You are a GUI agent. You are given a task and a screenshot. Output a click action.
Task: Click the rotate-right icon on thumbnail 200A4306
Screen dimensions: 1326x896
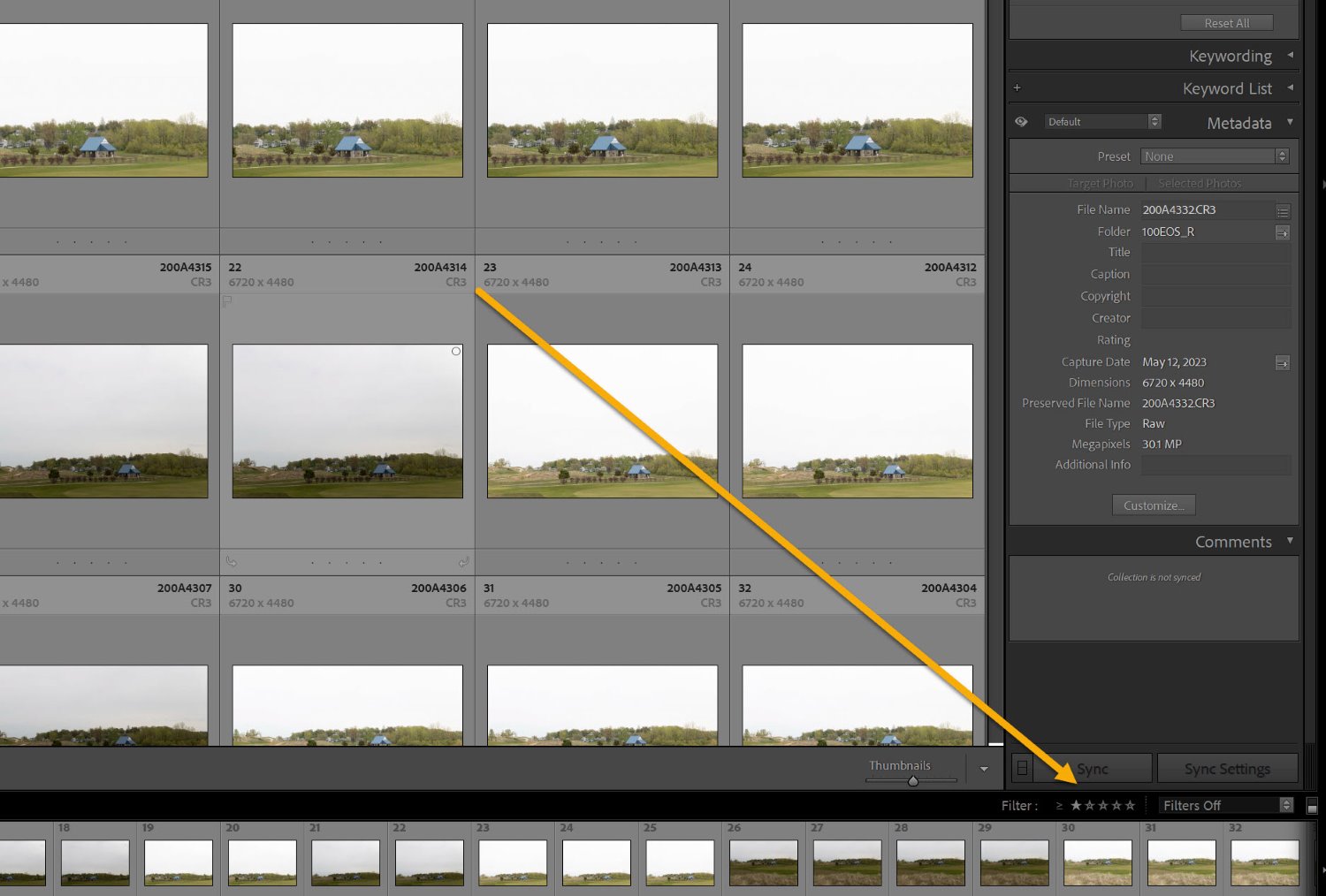point(464,561)
